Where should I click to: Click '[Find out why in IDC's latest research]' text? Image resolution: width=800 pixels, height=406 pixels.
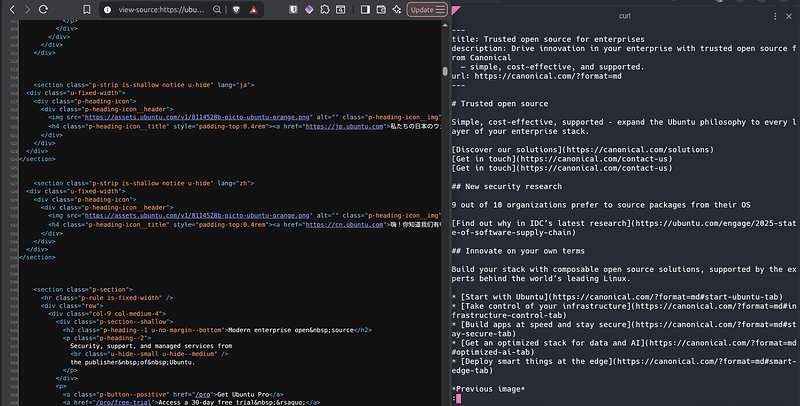point(541,223)
